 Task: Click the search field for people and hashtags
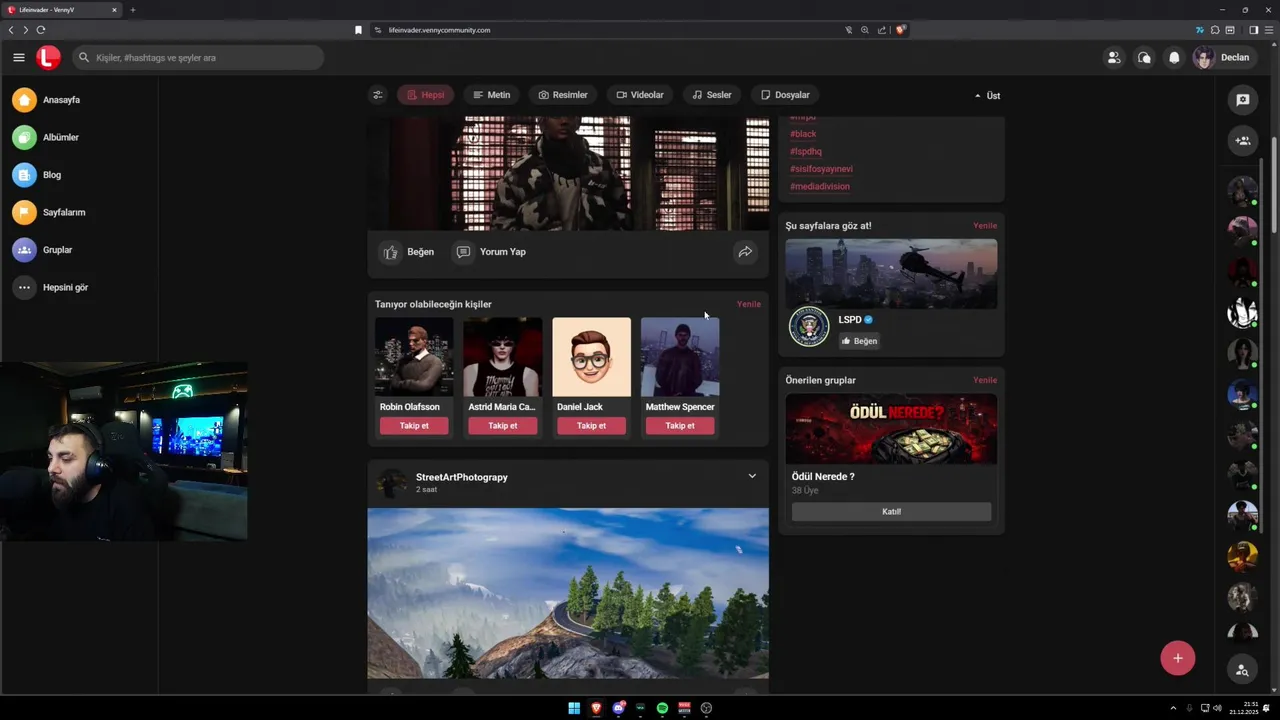(x=198, y=57)
